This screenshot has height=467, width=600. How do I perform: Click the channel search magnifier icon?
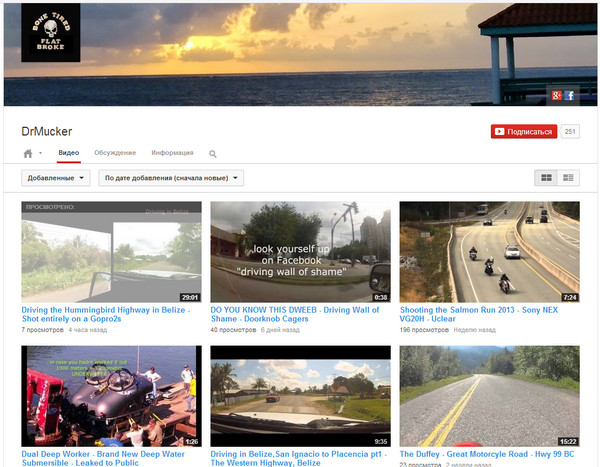[213, 154]
